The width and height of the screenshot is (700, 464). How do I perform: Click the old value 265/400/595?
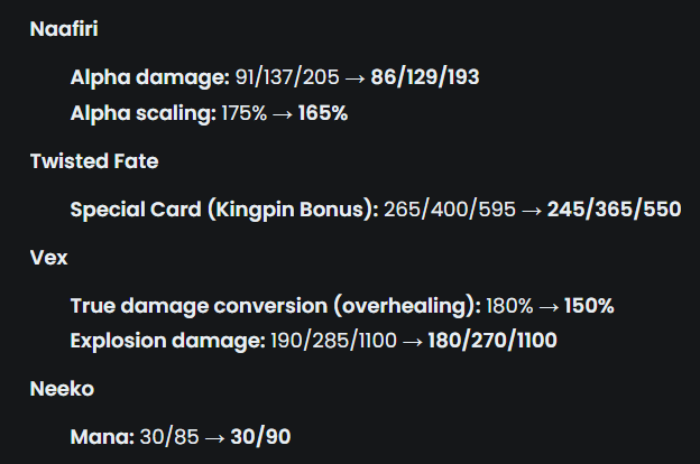(x=450, y=209)
